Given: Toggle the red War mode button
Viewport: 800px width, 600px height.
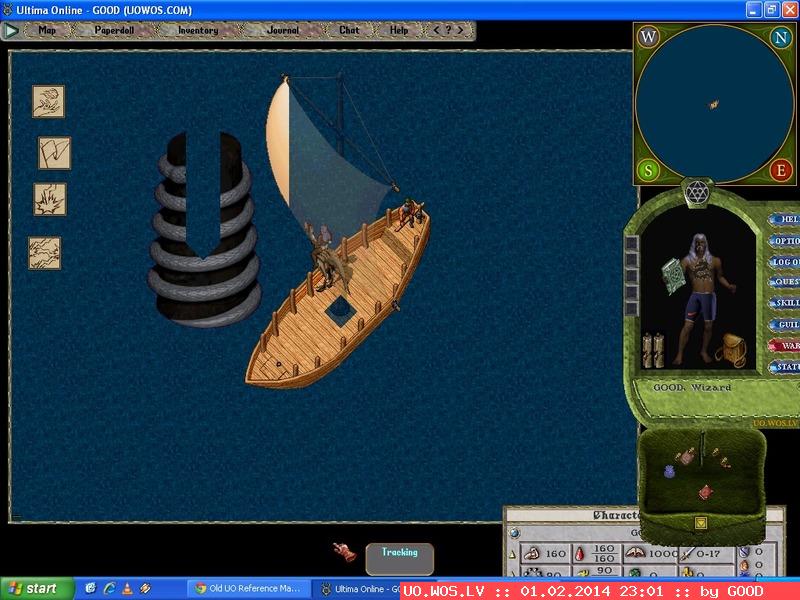Looking at the screenshot, I should pos(786,346).
